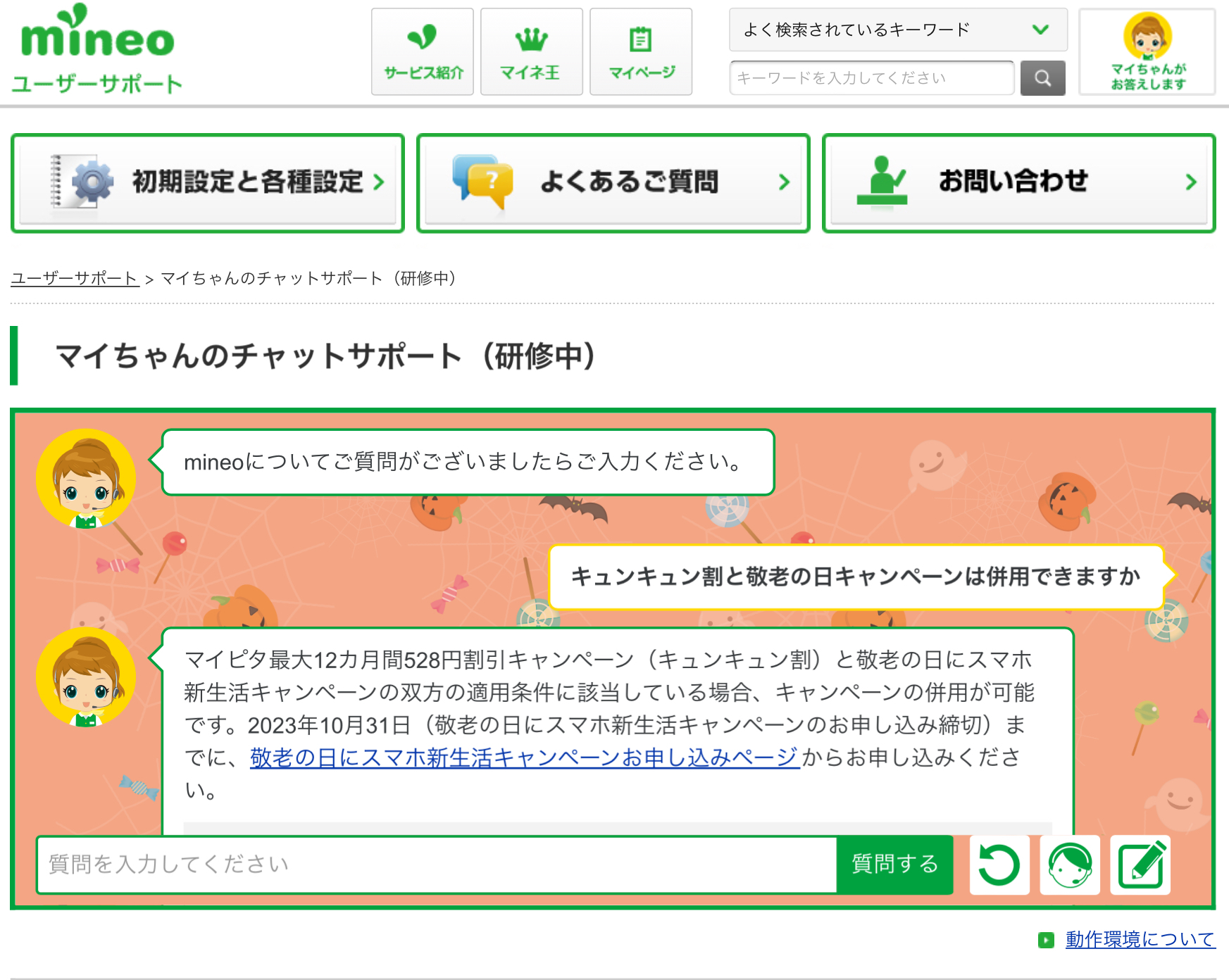1229x980 pixels.
Task: Click greeting text mineoについてご質問がございましたら
Action: [463, 462]
